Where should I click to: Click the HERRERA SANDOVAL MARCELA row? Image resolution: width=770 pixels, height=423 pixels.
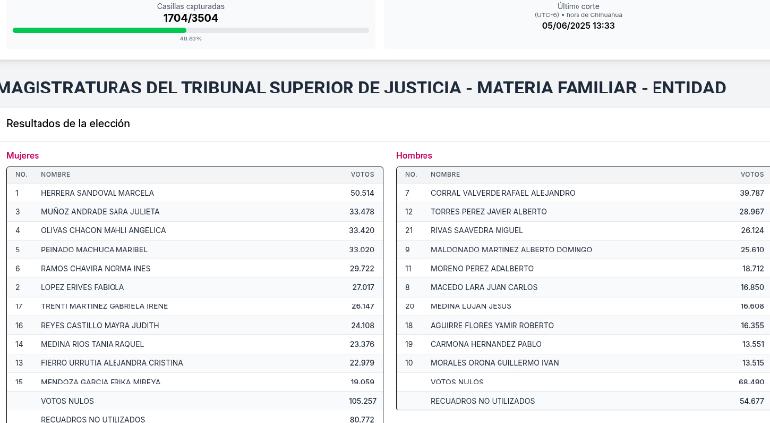(x=195, y=193)
